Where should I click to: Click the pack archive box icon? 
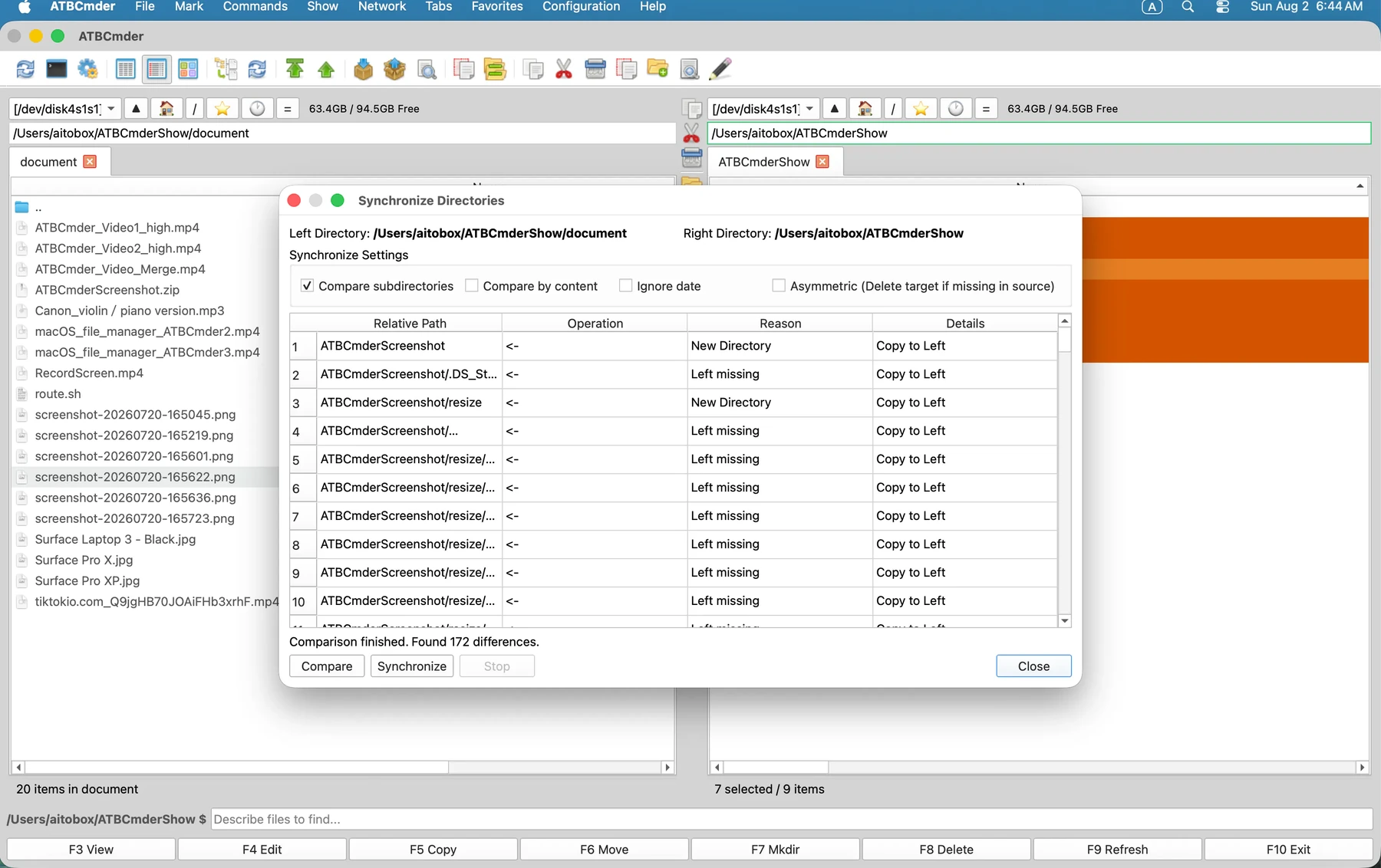pyautogui.click(x=364, y=69)
